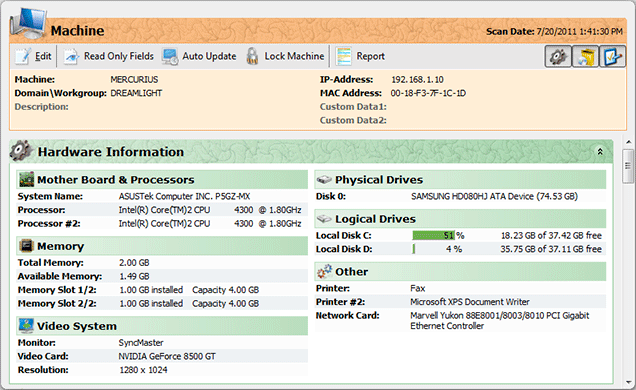Click the Local Disk C usage bar
Image resolution: width=636 pixels, height=390 pixels.
[434, 236]
